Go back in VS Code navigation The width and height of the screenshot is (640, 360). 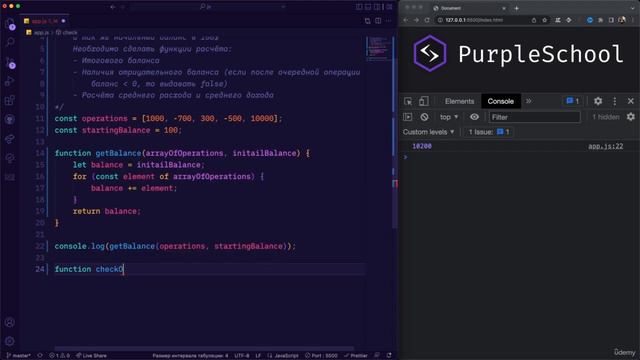(x=113, y=7)
